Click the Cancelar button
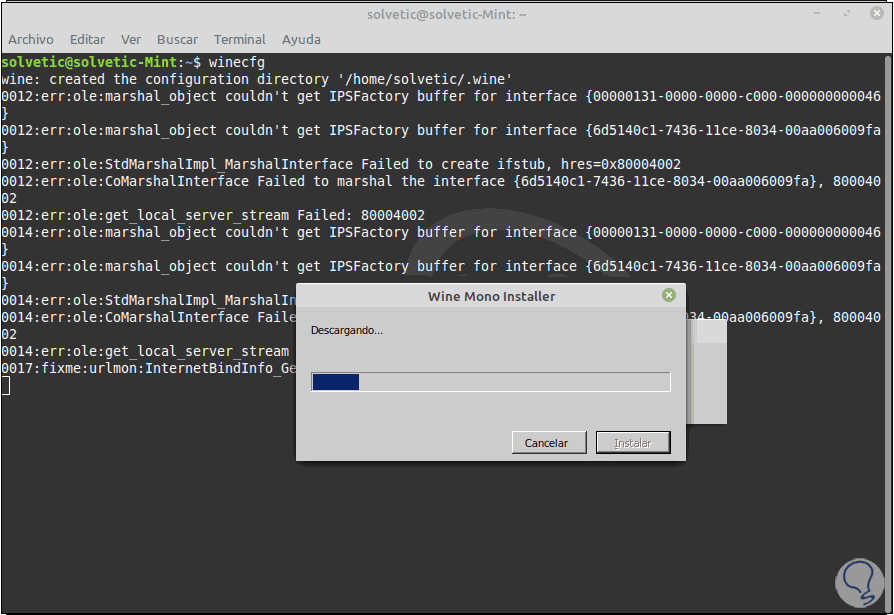Image resolution: width=894 pixels, height=615 pixels. pos(549,443)
